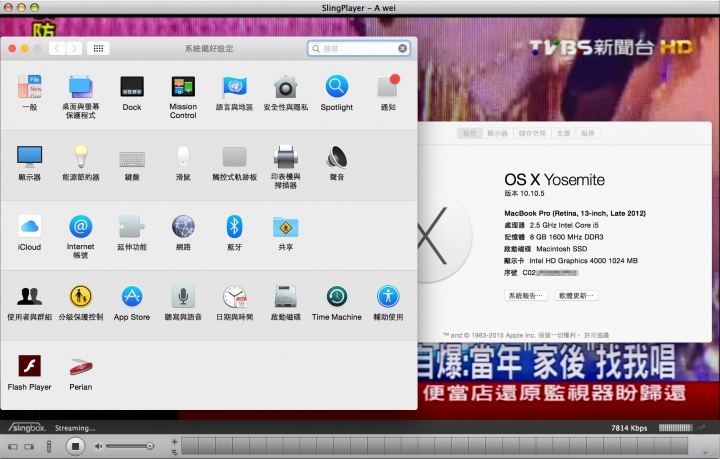Open Flash Player preference pane
This screenshot has width=720, height=459.
click(x=29, y=372)
